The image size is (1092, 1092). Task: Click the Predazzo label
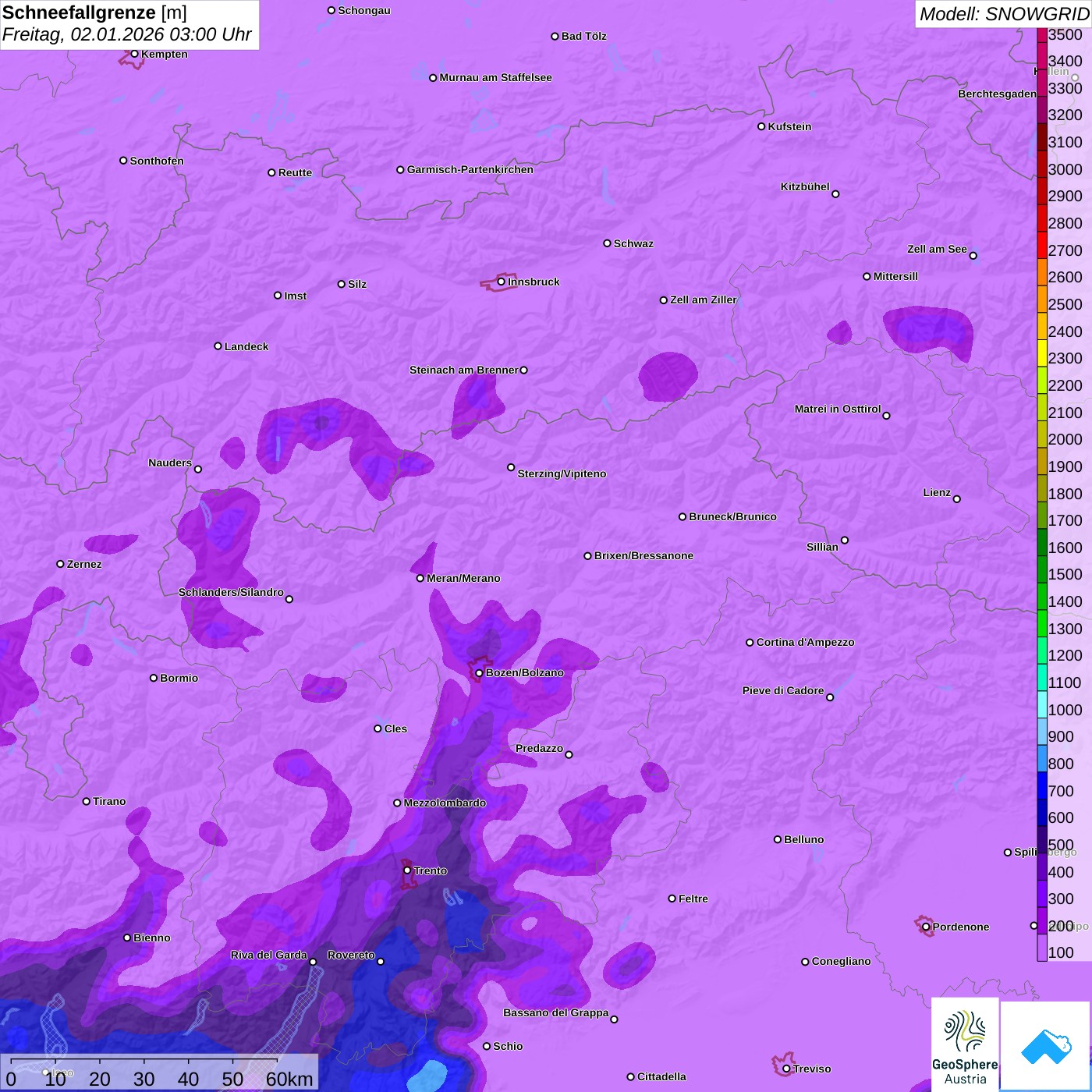coord(539,748)
